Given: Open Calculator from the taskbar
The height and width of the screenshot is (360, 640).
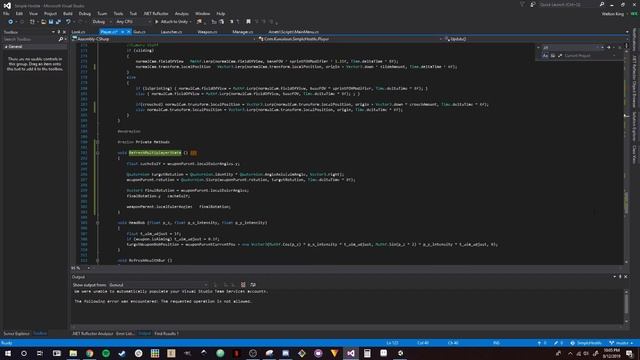Looking at the screenshot, I should [367, 353].
